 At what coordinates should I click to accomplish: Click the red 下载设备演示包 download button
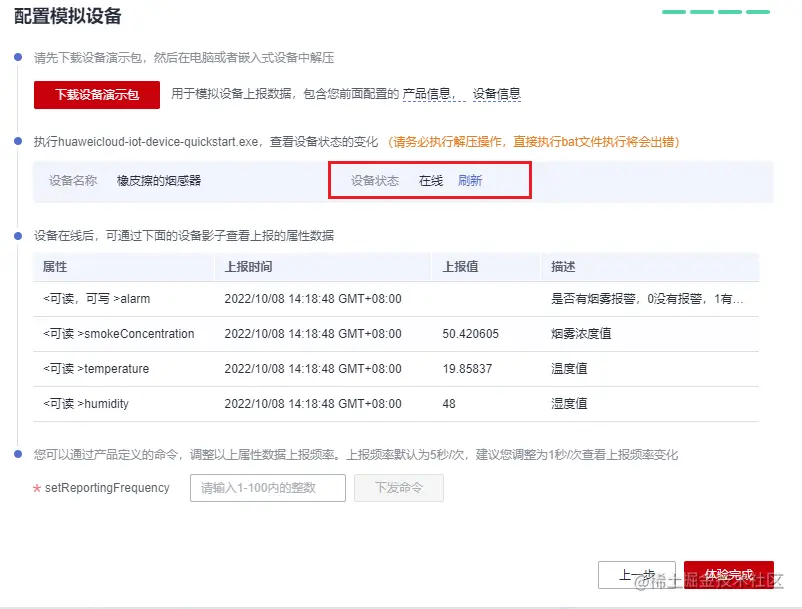[x=97, y=95]
